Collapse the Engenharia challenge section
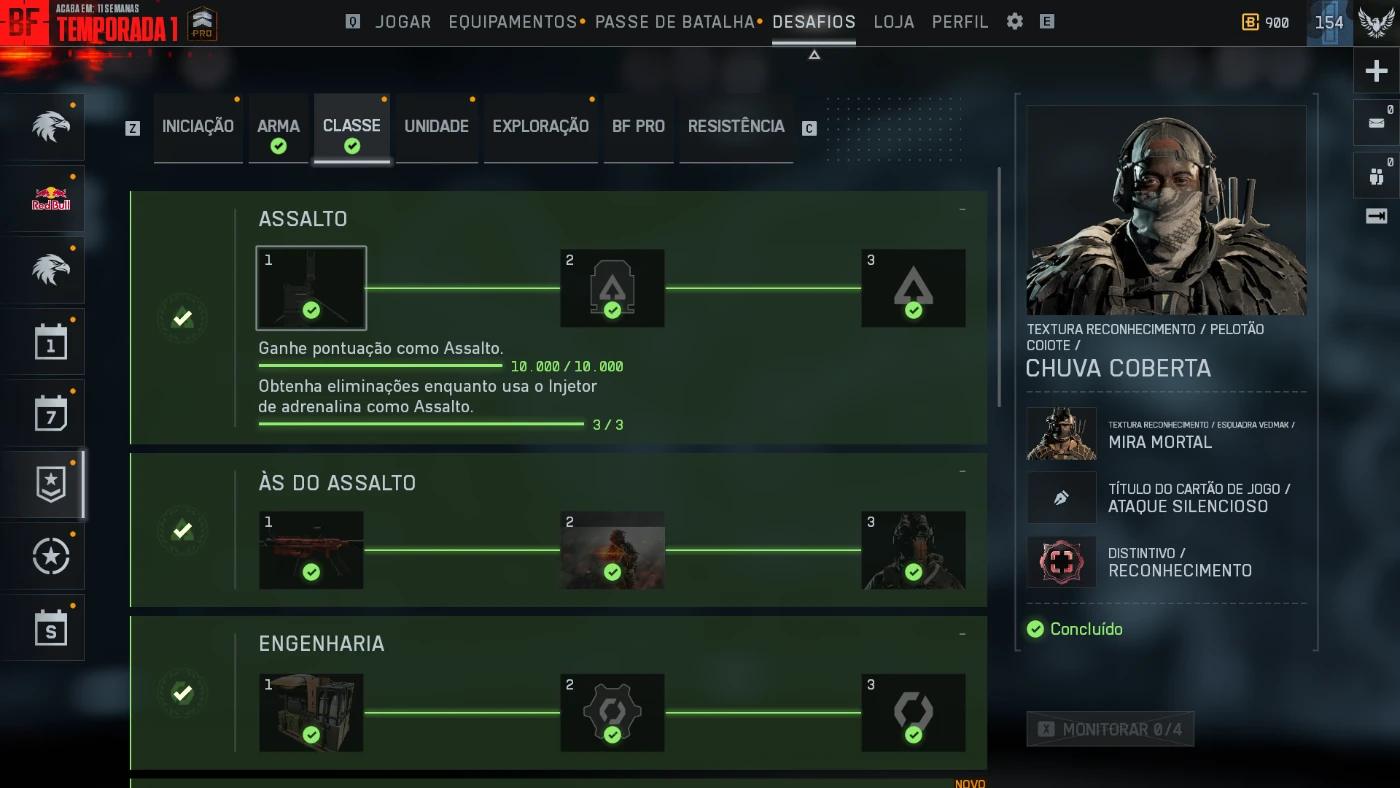Viewport: 1400px width, 788px height. point(962,634)
